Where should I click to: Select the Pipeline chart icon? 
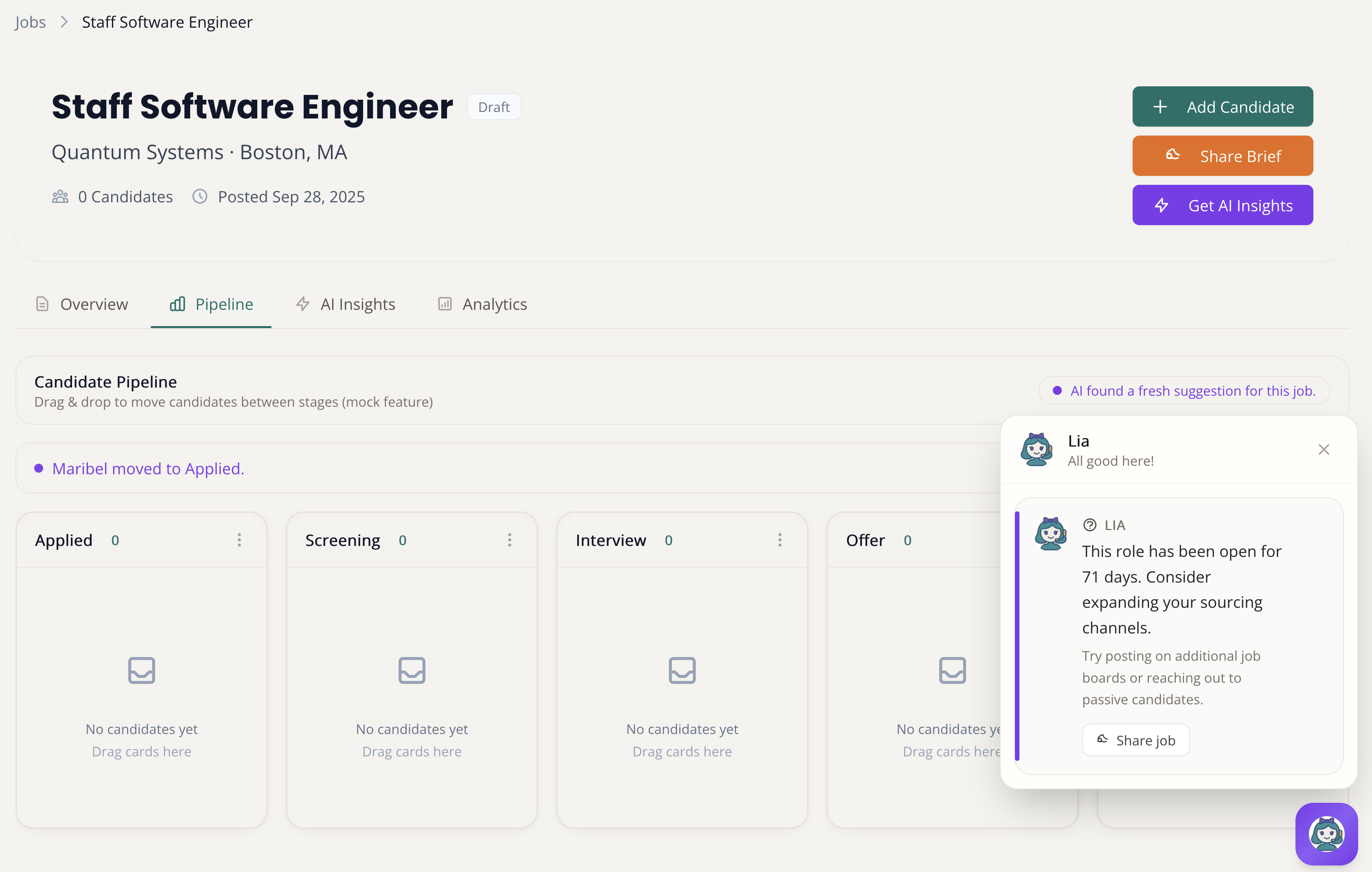point(177,304)
